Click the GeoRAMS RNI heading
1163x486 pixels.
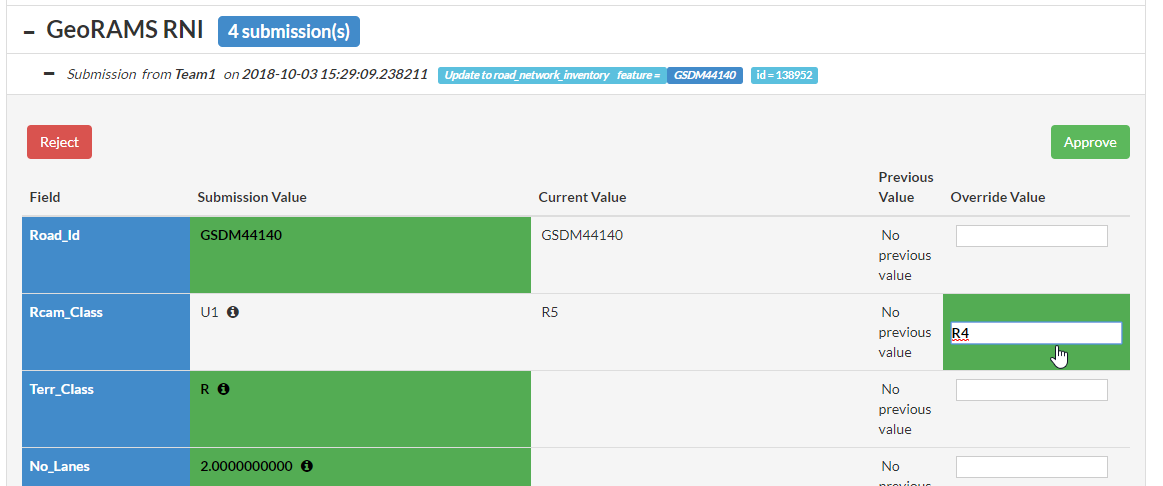[125, 30]
